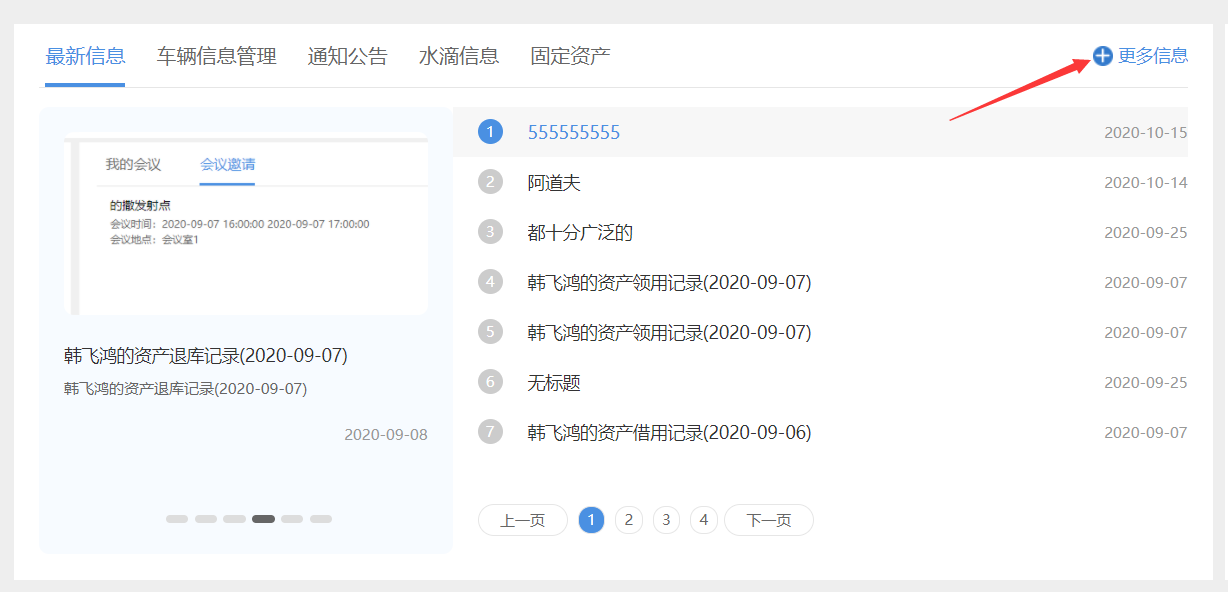Screen dimensions: 1228x592
Task: Open carousel title 韩飞鸿的资产退库记录(2020-09-07)
Action: coord(206,356)
